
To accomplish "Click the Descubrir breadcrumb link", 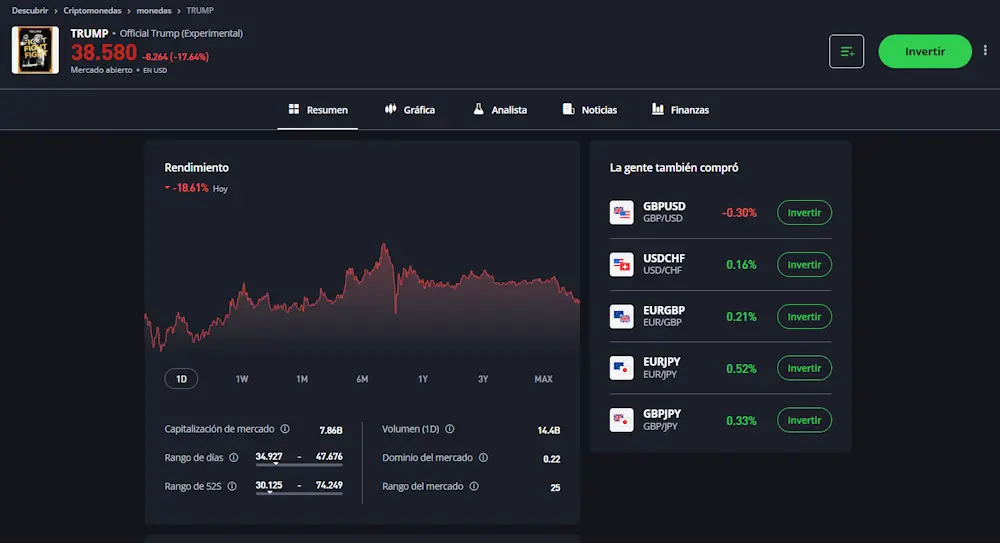I will [x=30, y=10].
